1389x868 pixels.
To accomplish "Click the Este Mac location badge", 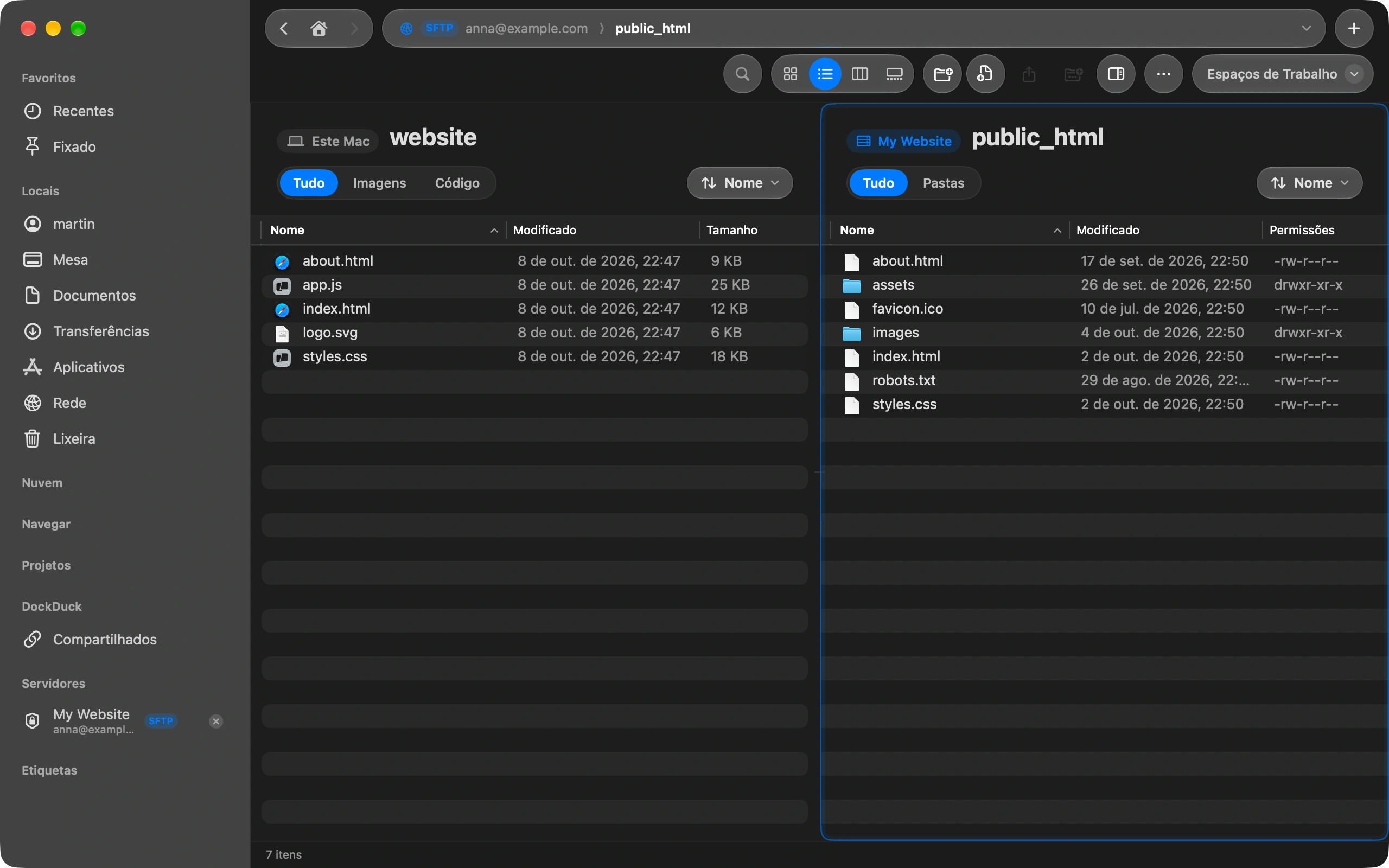I will (x=328, y=141).
